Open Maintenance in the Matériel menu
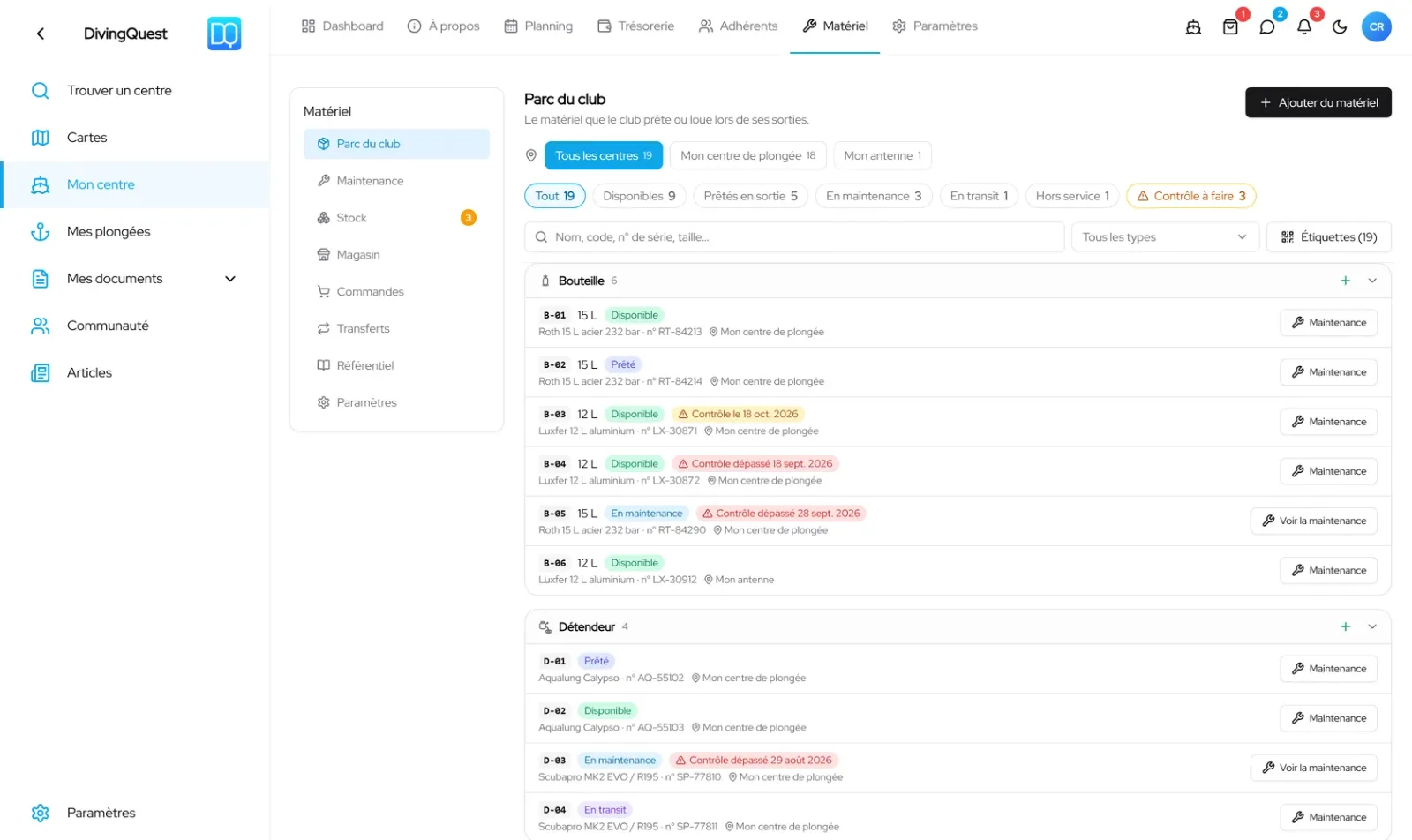 pyautogui.click(x=396, y=181)
